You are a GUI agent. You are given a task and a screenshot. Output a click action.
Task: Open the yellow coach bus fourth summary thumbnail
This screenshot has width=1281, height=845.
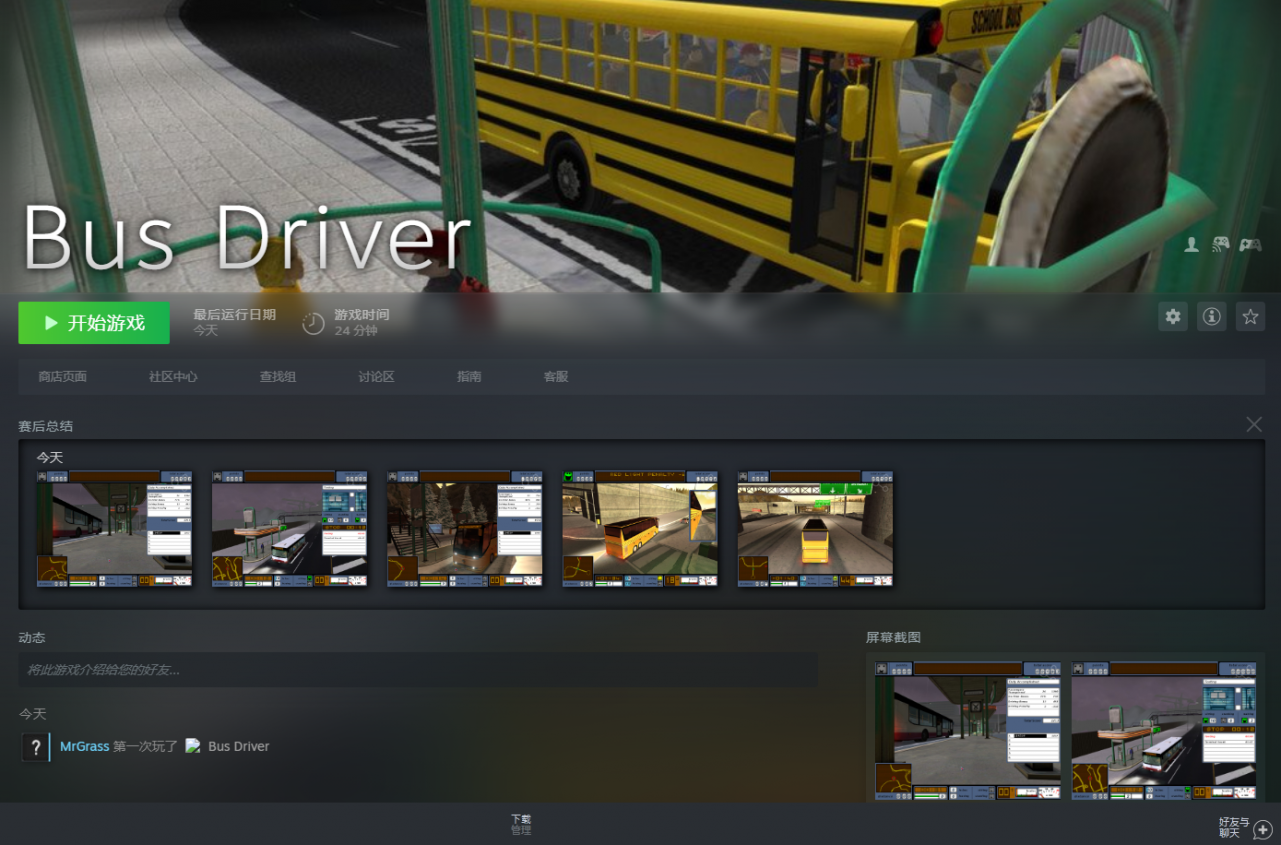(640, 528)
